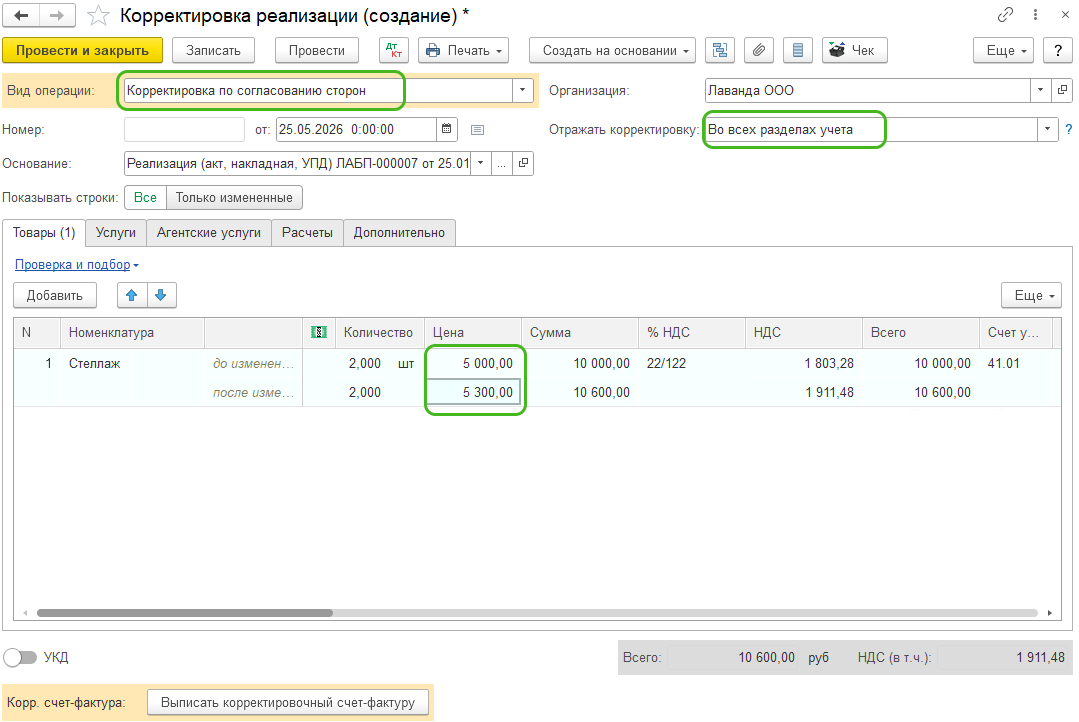Choose Основание via ellipsis button
The width and height of the screenshot is (1079, 722).
[502, 163]
